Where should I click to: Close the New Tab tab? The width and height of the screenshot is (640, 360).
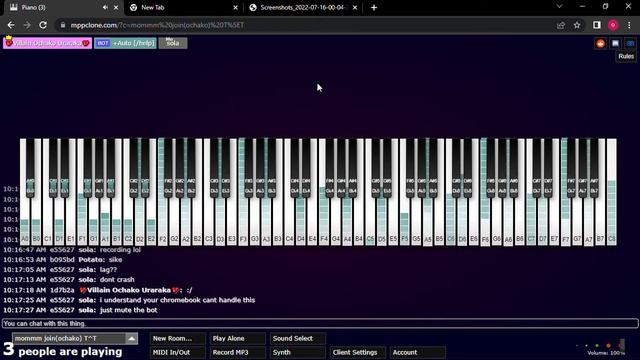pos(236,7)
